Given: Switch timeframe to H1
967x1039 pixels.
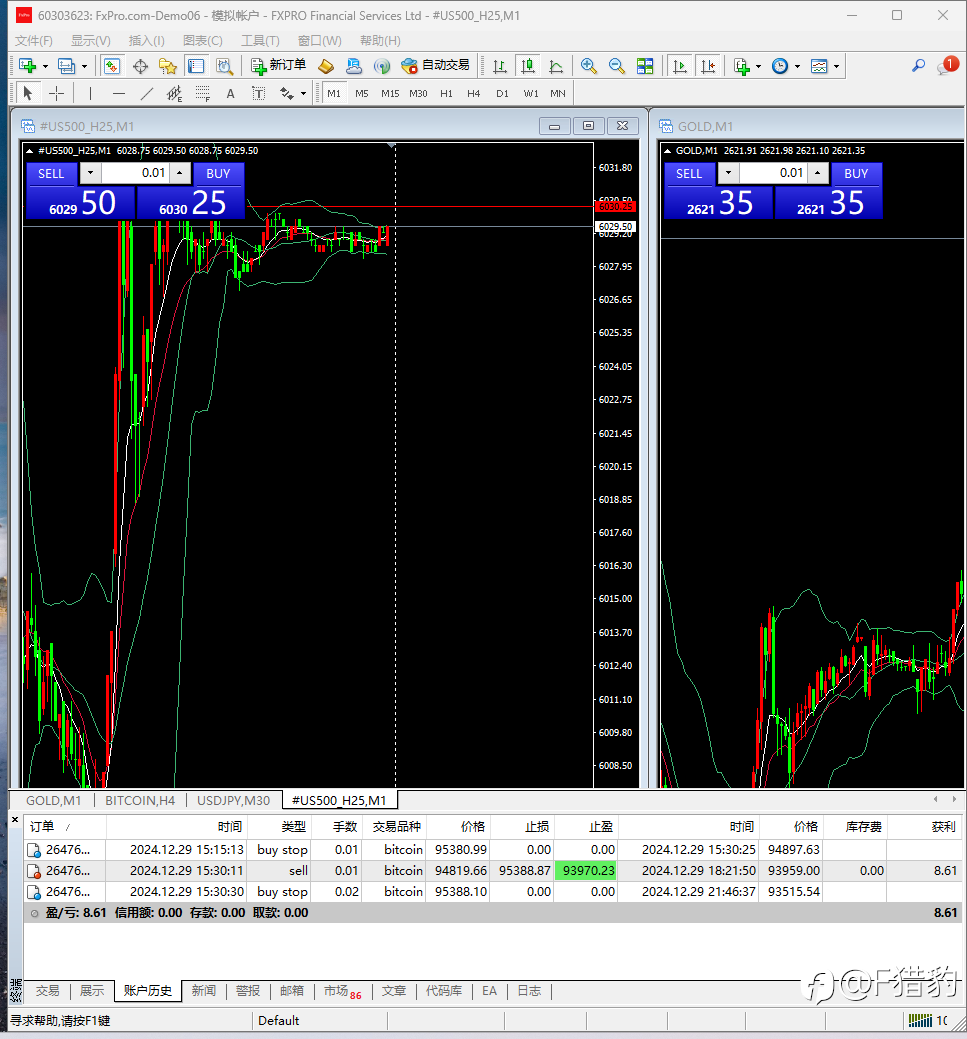Looking at the screenshot, I should (x=446, y=93).
